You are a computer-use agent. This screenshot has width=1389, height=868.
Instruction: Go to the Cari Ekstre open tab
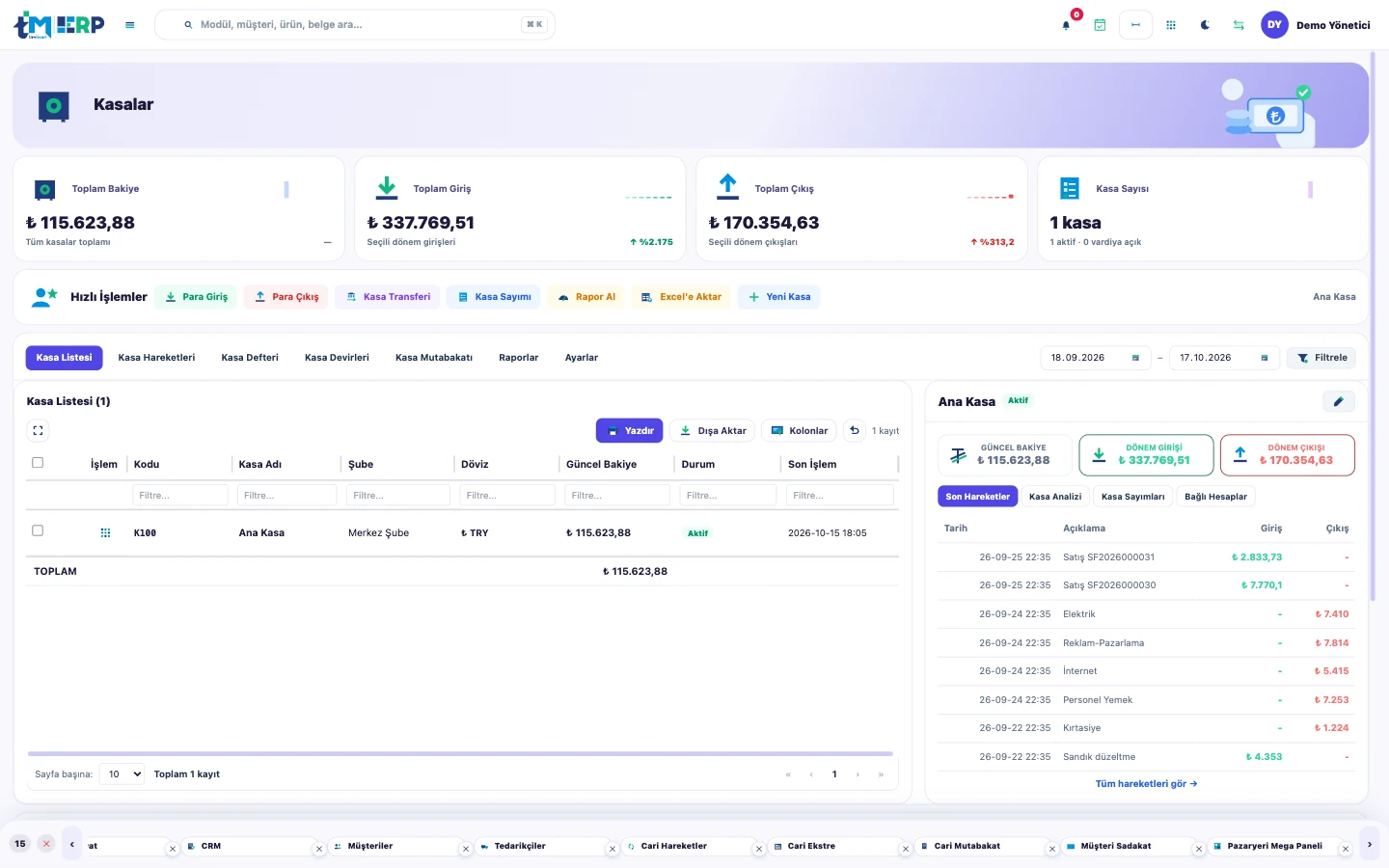pyautogui.click(x=811, y=846)
